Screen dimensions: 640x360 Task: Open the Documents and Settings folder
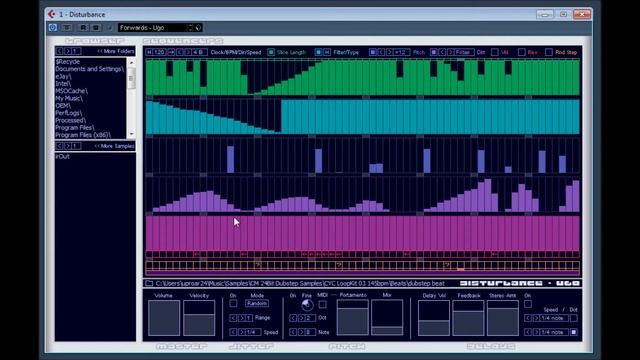pyautogui.click(x=89, y=69)
